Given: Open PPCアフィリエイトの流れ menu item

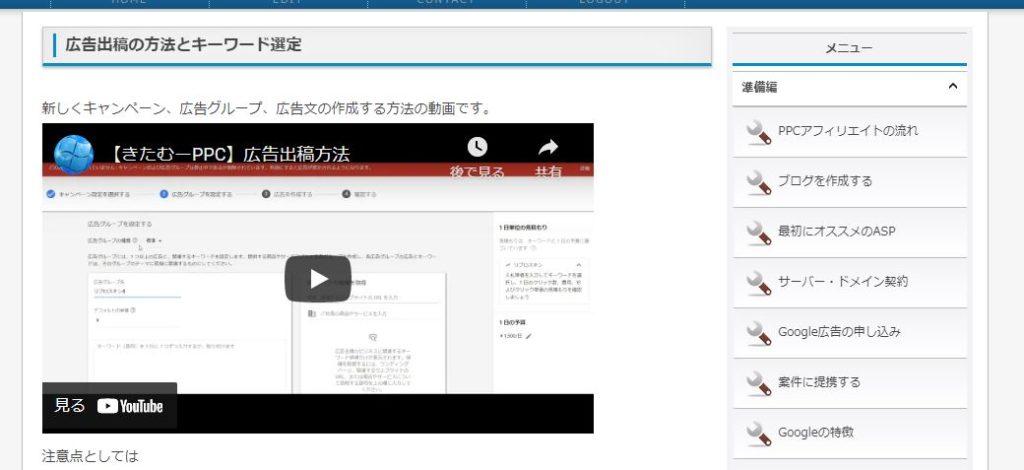Looking at the screenshot, I should coord(847,130).
